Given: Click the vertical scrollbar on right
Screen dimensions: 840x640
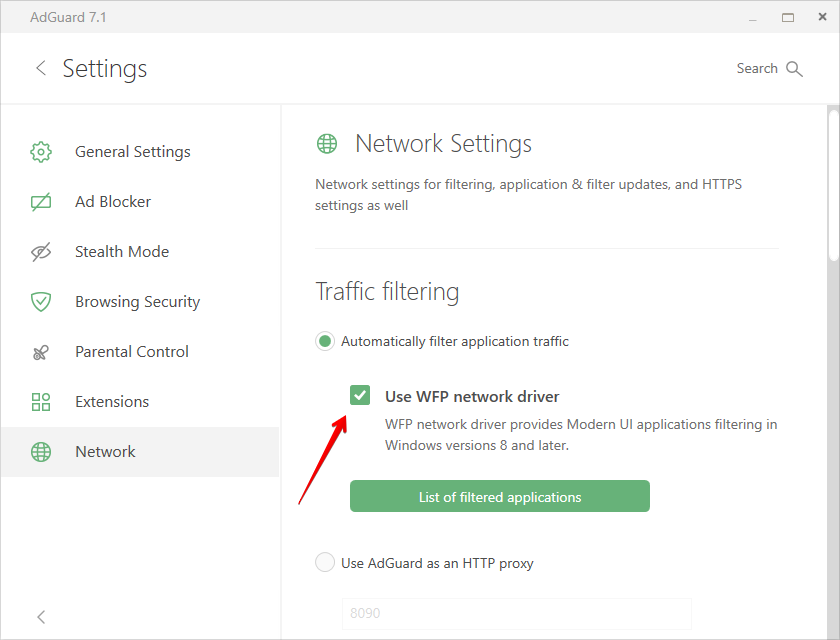Looking at the screenshot, I should point(834,185).
